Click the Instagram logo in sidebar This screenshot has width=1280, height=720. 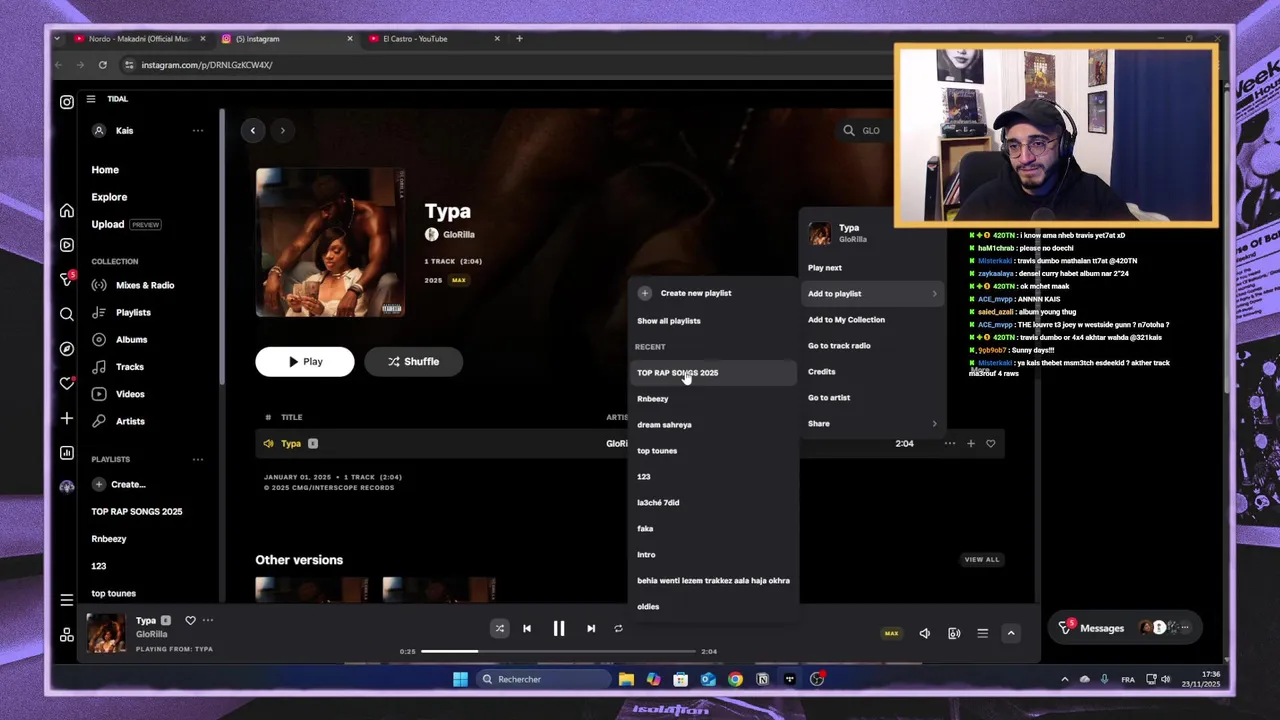click(67, 102)
